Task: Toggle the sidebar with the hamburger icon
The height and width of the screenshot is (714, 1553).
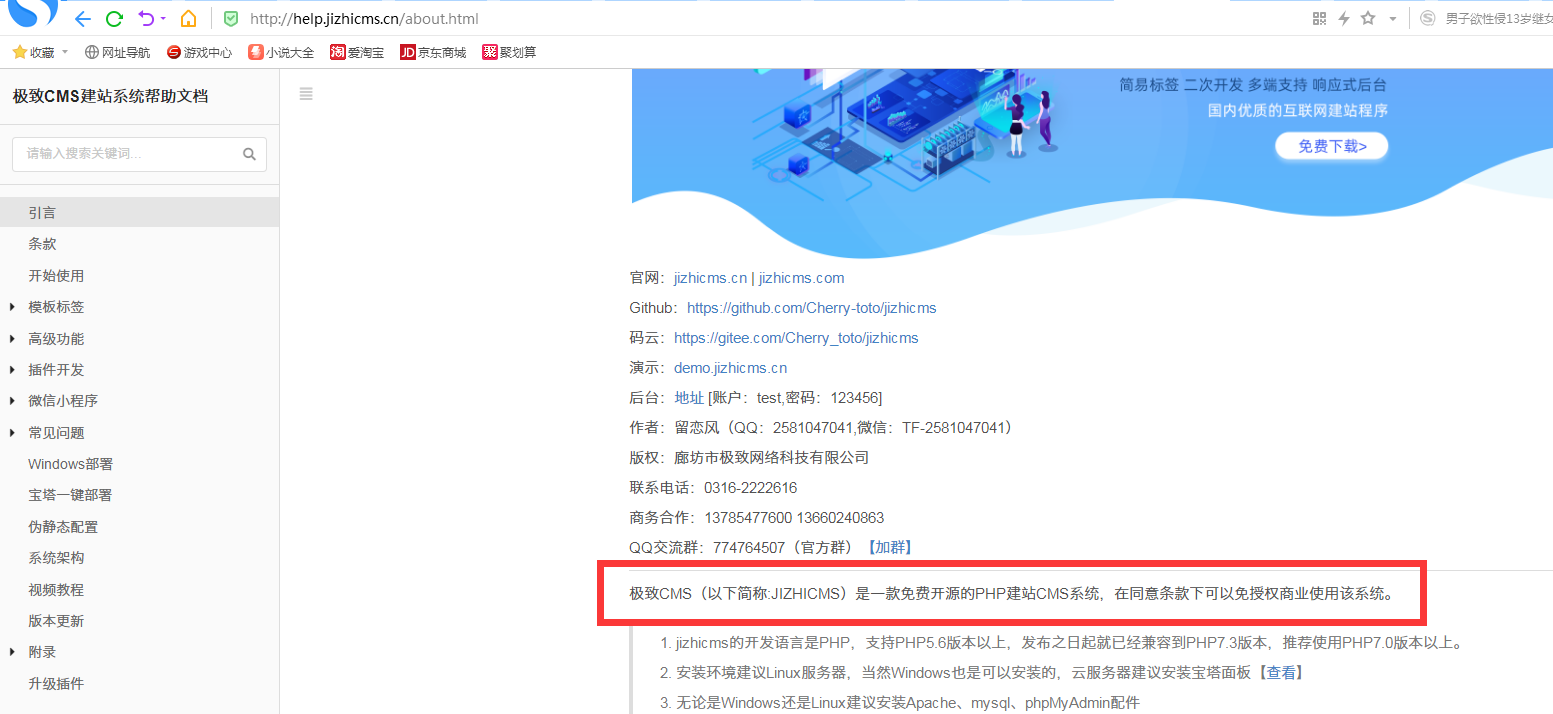Action: pyautogui.click(x=306, y=93)
